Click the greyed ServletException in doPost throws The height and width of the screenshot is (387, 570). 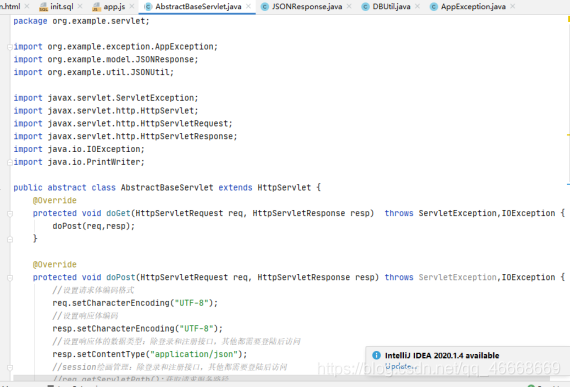(x=457, y=277)
